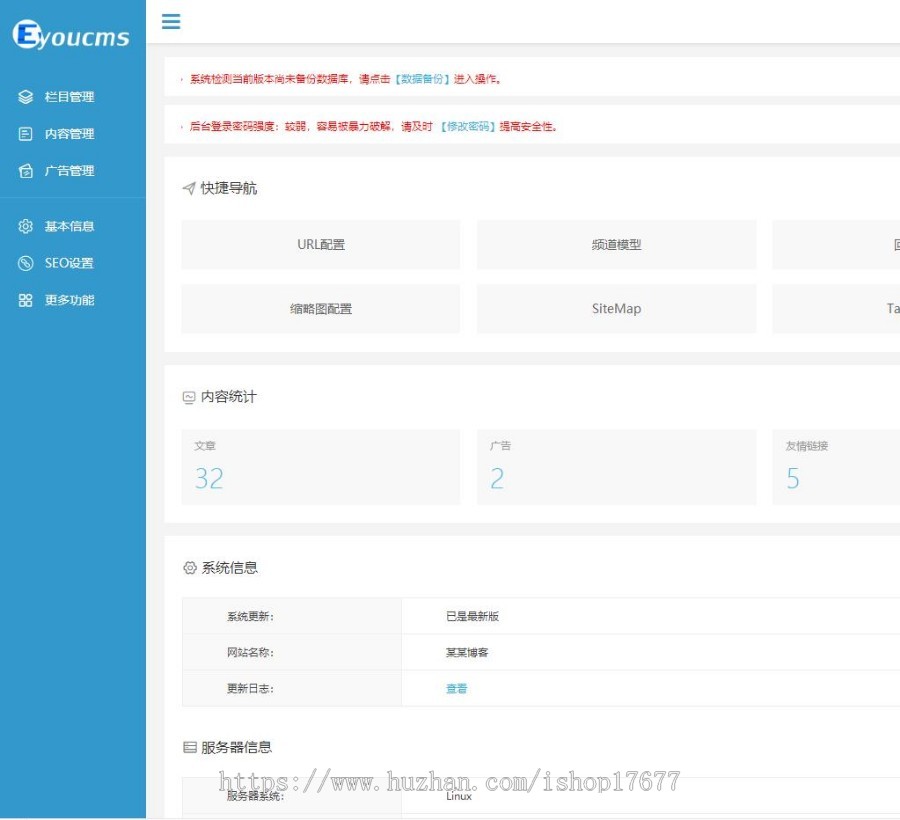Click the 系统更新: label

(250, 616)
